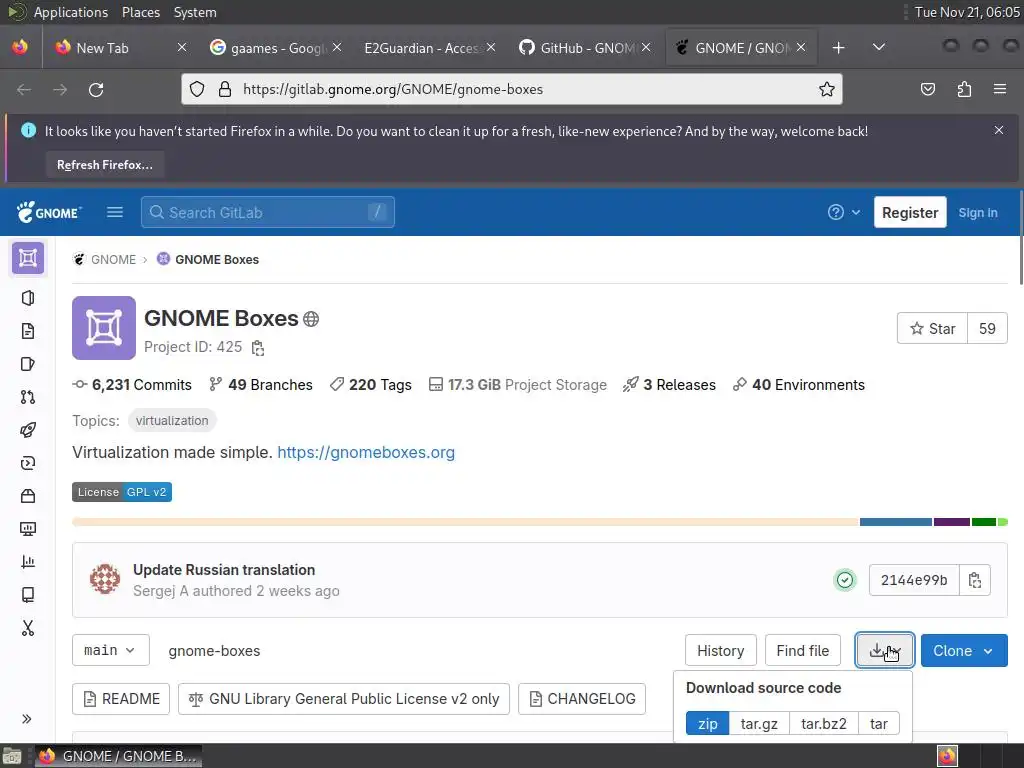Reload the page in Firefox
The width and height of the screenshot is (1024, 768).
click(96, 89)
